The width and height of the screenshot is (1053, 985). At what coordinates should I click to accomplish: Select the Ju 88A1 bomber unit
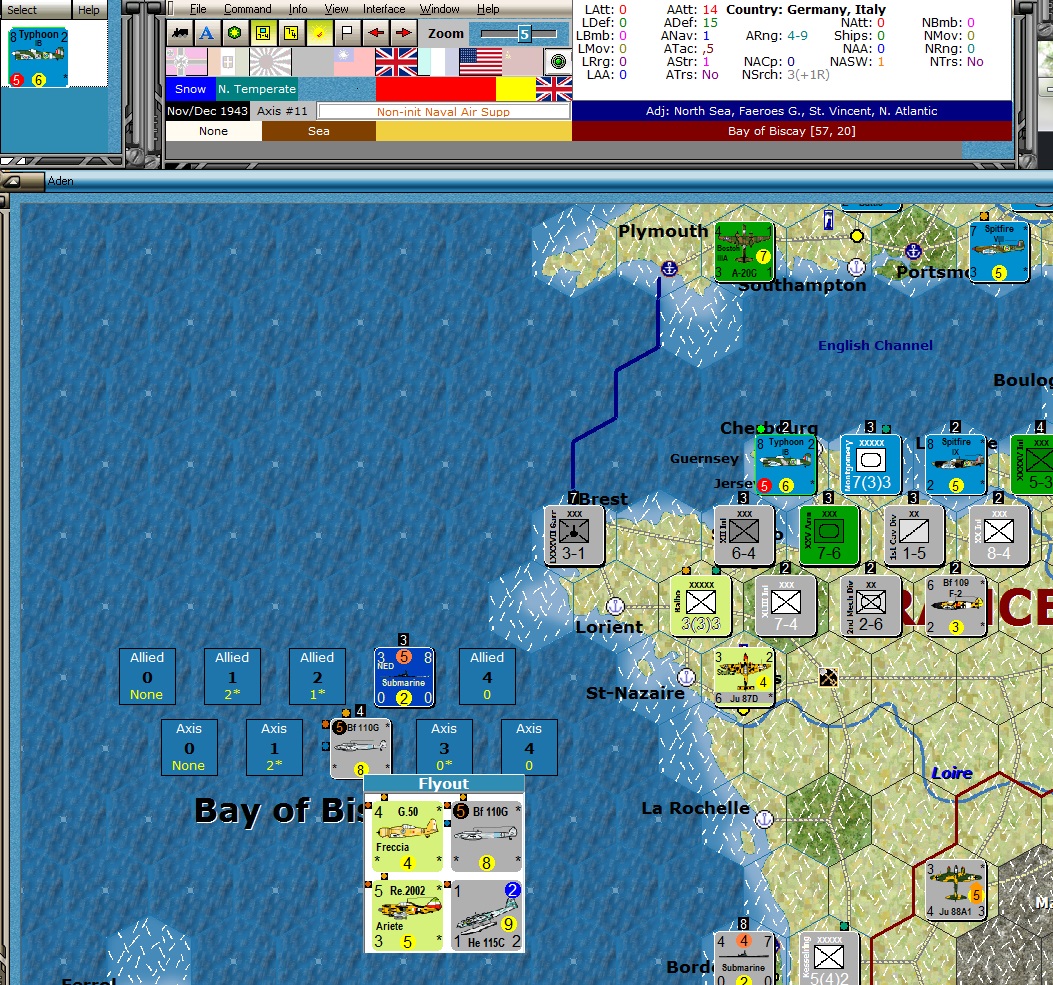pyautogui.click(x=956, y=890)
